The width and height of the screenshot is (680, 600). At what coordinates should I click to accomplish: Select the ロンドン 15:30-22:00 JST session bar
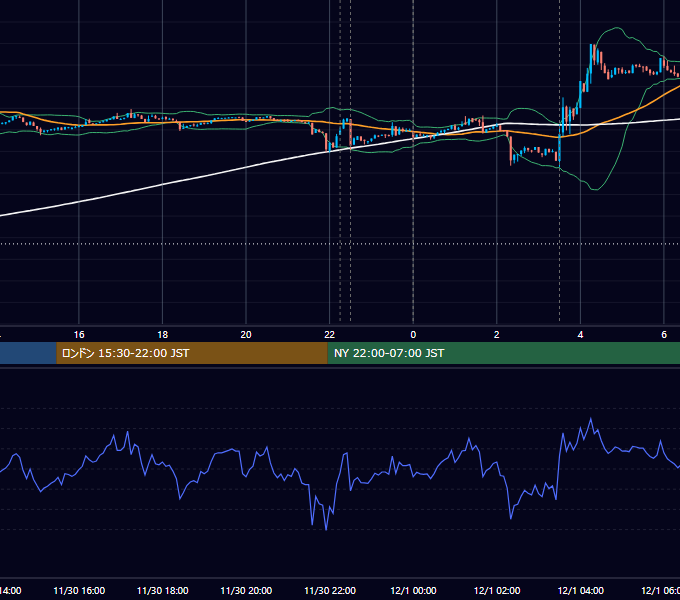(192, 353)
